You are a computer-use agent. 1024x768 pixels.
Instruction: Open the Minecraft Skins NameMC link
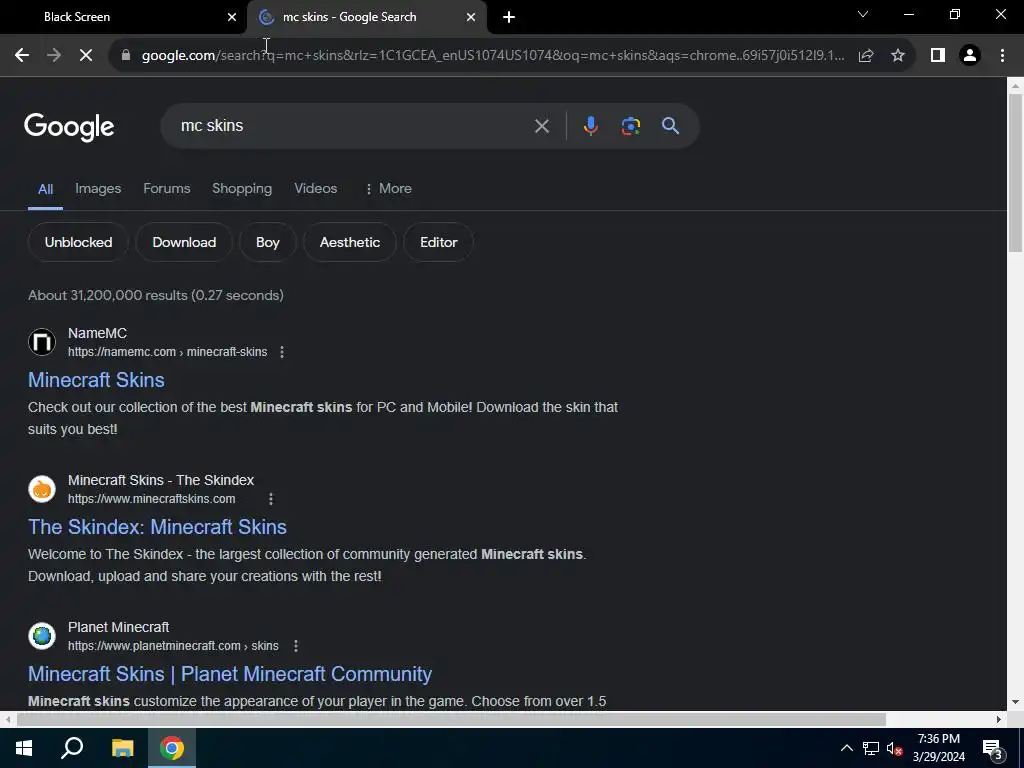(96, 380)
